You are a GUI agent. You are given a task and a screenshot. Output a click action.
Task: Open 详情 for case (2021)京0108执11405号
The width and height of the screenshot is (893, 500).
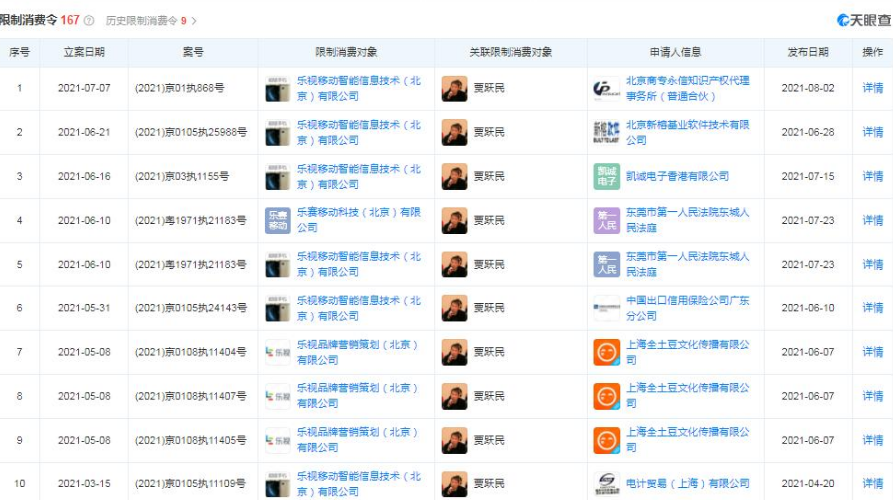point(872,440)
